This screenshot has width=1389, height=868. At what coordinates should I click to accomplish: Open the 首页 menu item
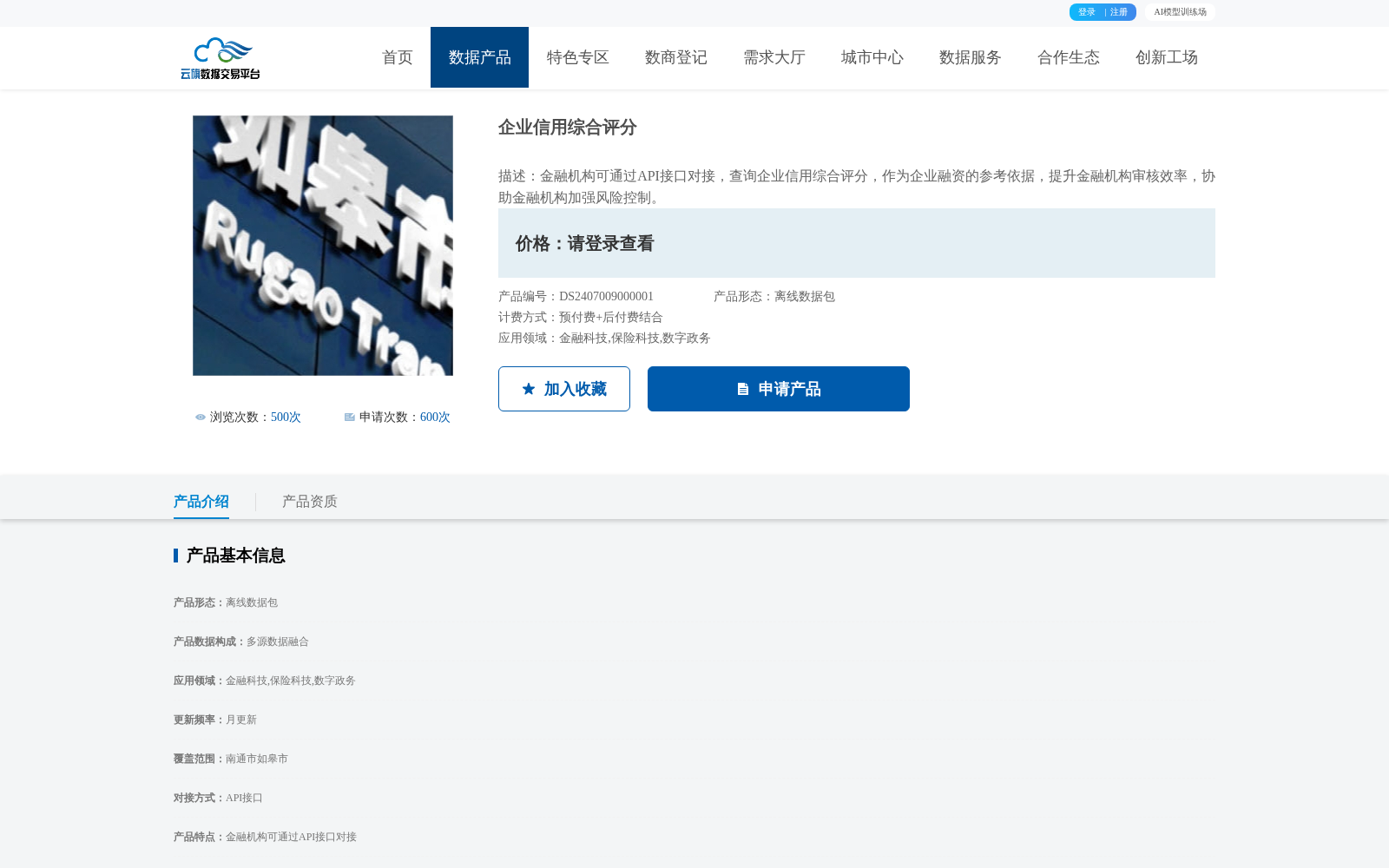(398, 57)
